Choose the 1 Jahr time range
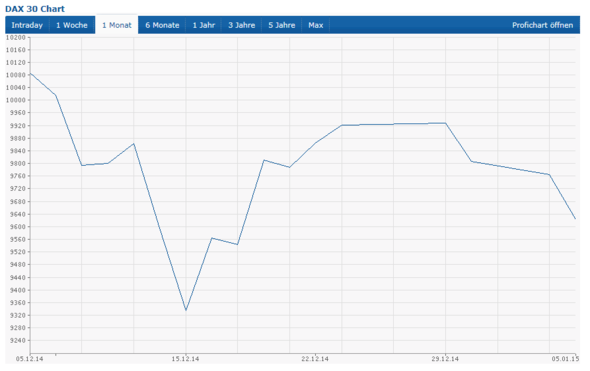This screenshot has height=371, width=590. [x=204, y=25]
